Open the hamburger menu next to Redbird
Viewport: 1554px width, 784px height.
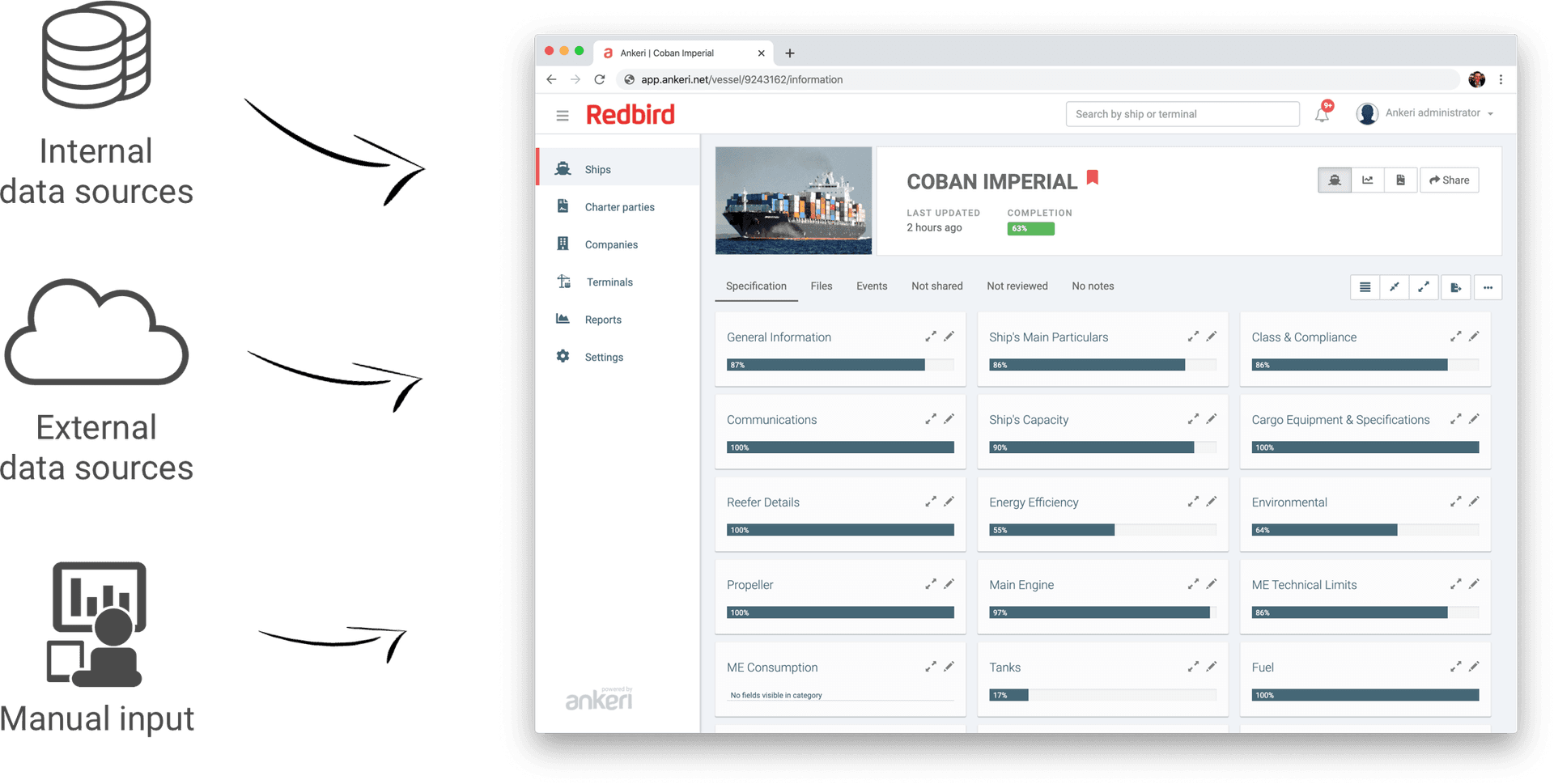click(x=563, y=116)
